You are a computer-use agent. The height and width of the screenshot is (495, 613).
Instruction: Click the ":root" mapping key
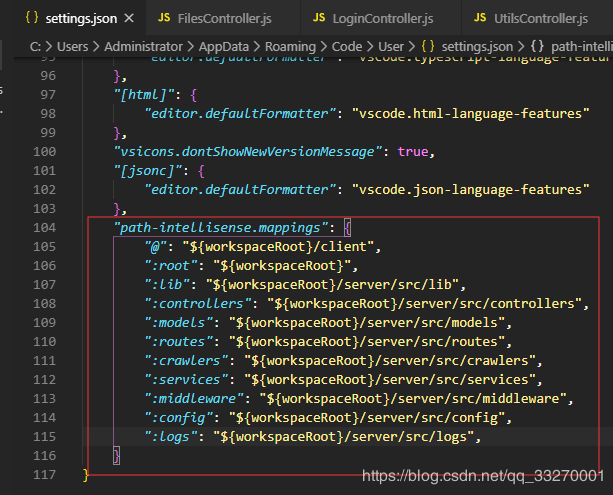(171, 266)
